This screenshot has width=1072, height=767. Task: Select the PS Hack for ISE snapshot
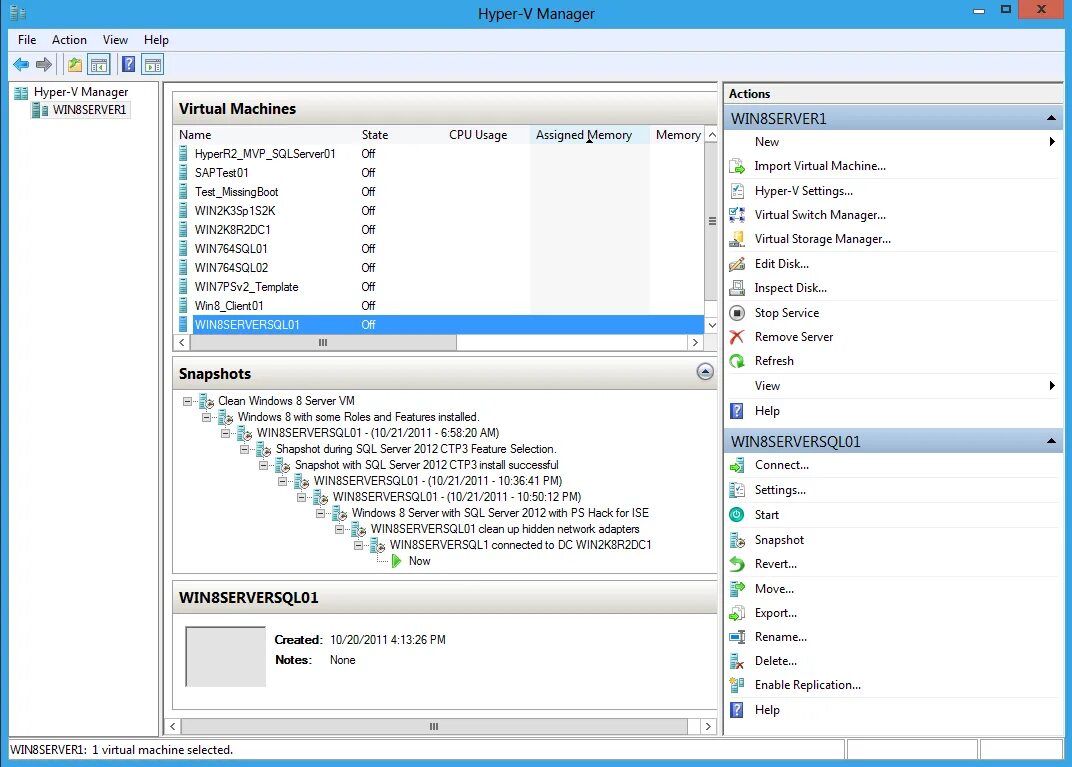point(500,513)
